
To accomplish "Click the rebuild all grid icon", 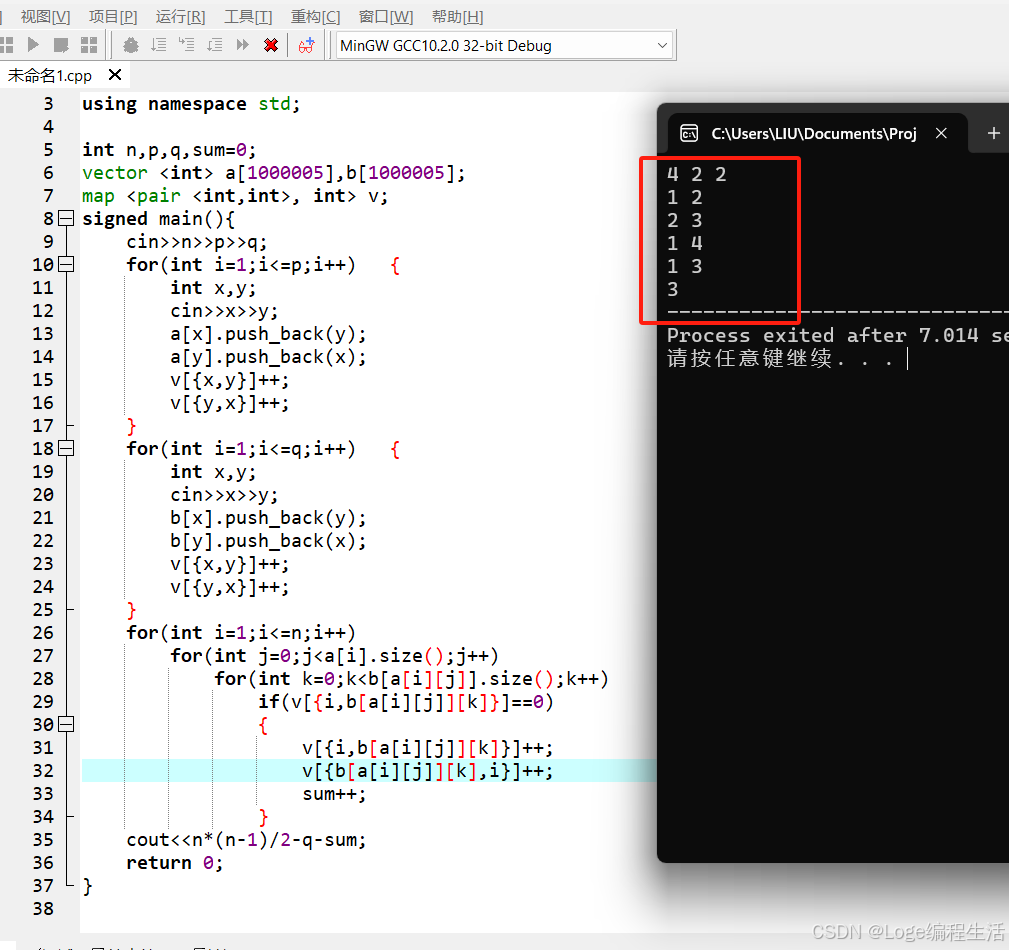I will click(89, 45).
